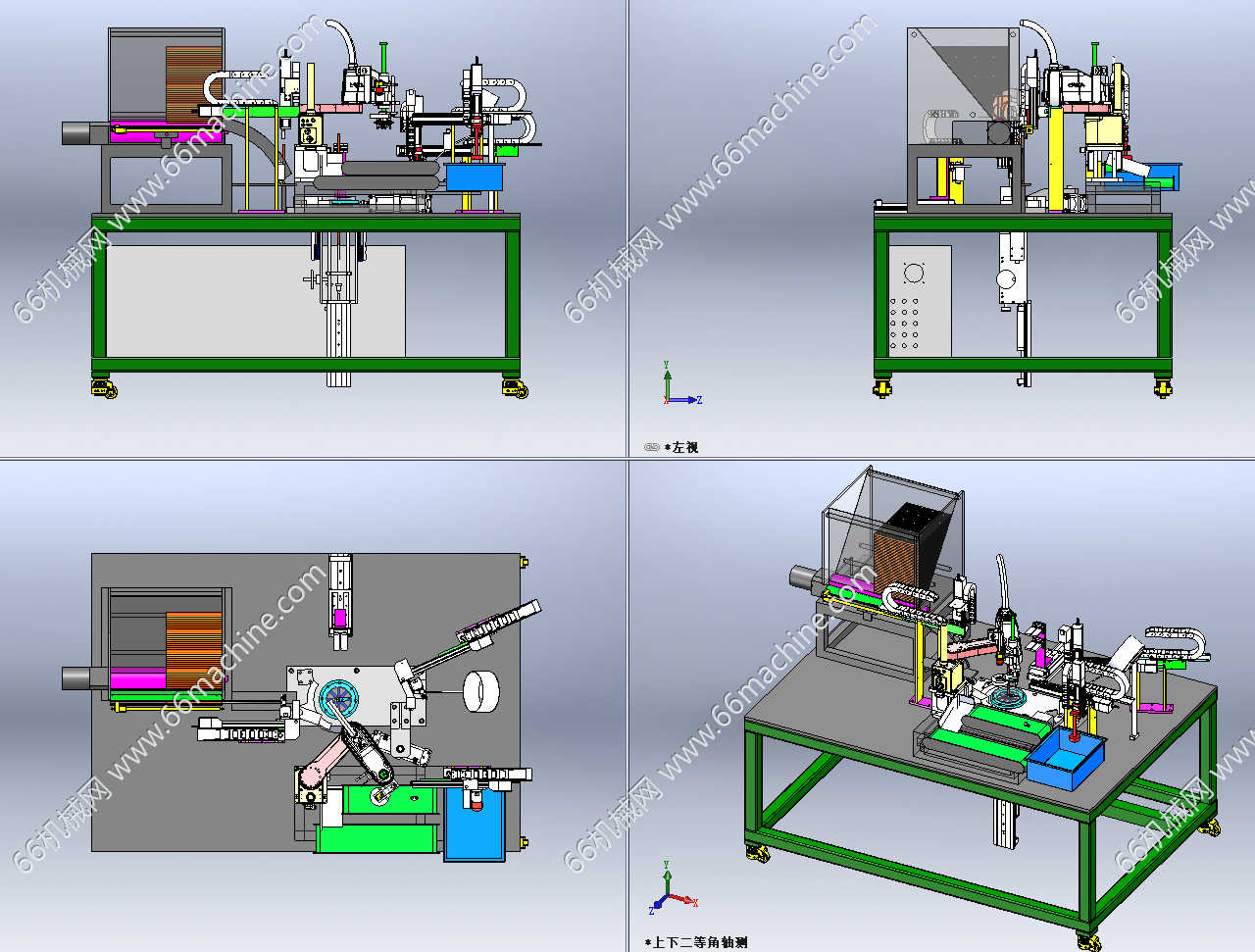1255x952 pixels.
Task: Select the yellow vertical column in the left view
Action: [1056, 157]
